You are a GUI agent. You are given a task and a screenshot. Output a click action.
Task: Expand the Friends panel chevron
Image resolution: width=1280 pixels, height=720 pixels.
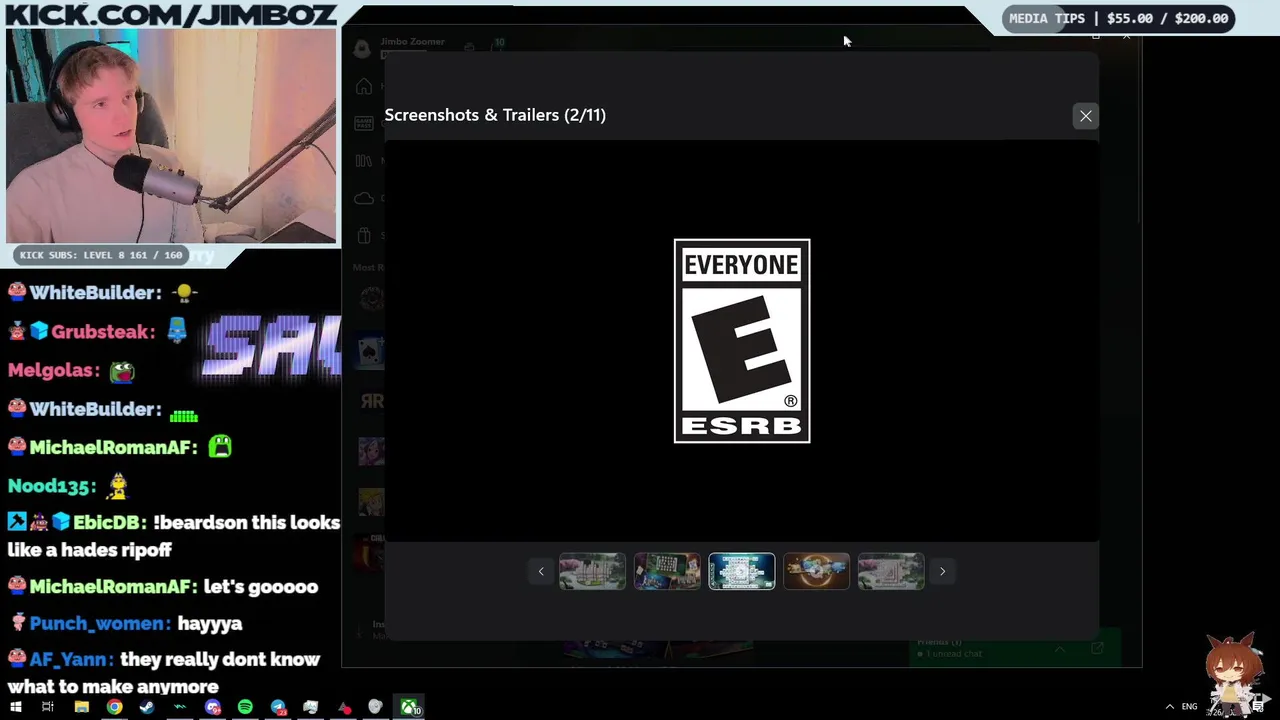point(1060,650)
